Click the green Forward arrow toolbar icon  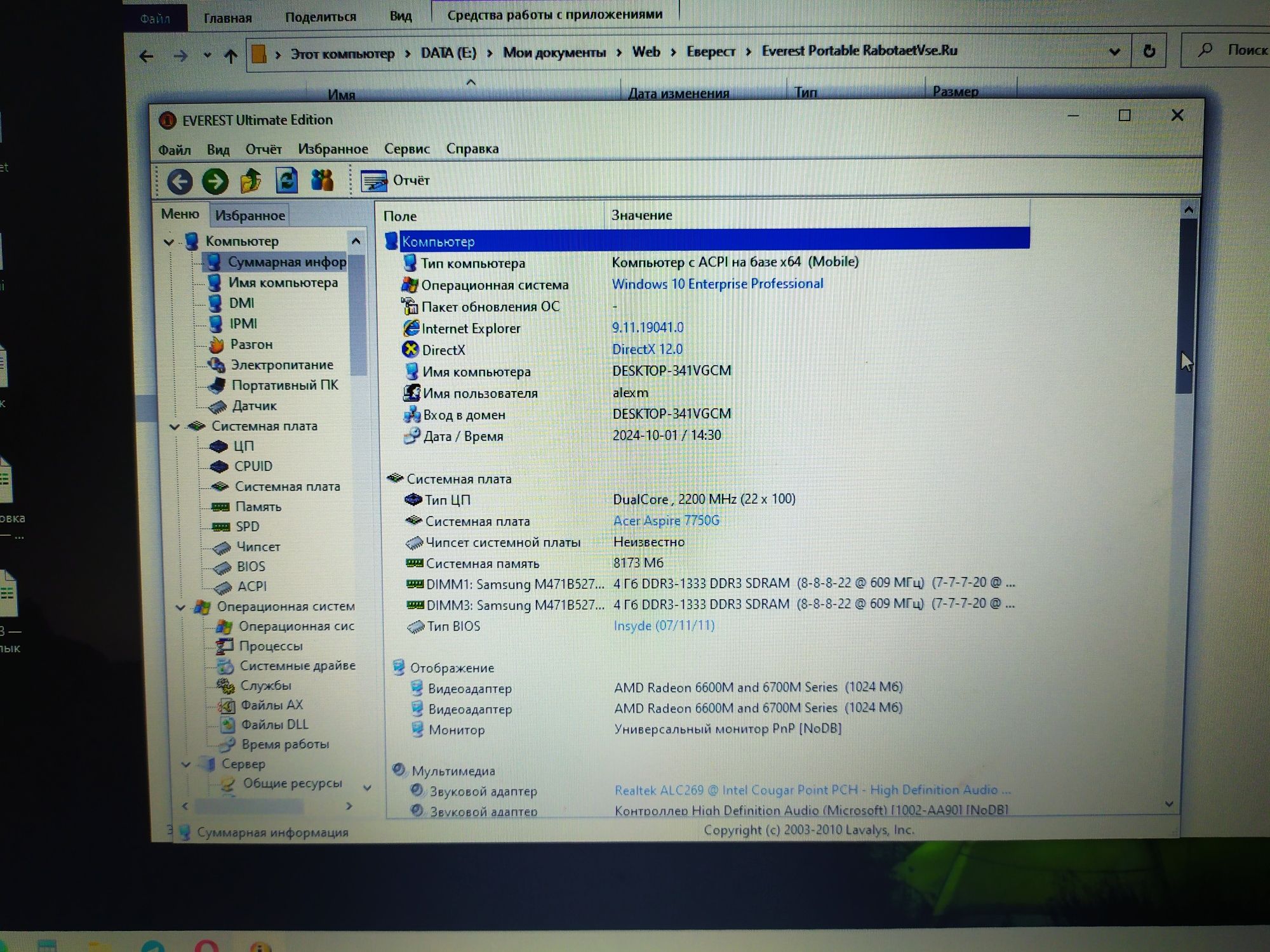(x=215, y=182)
